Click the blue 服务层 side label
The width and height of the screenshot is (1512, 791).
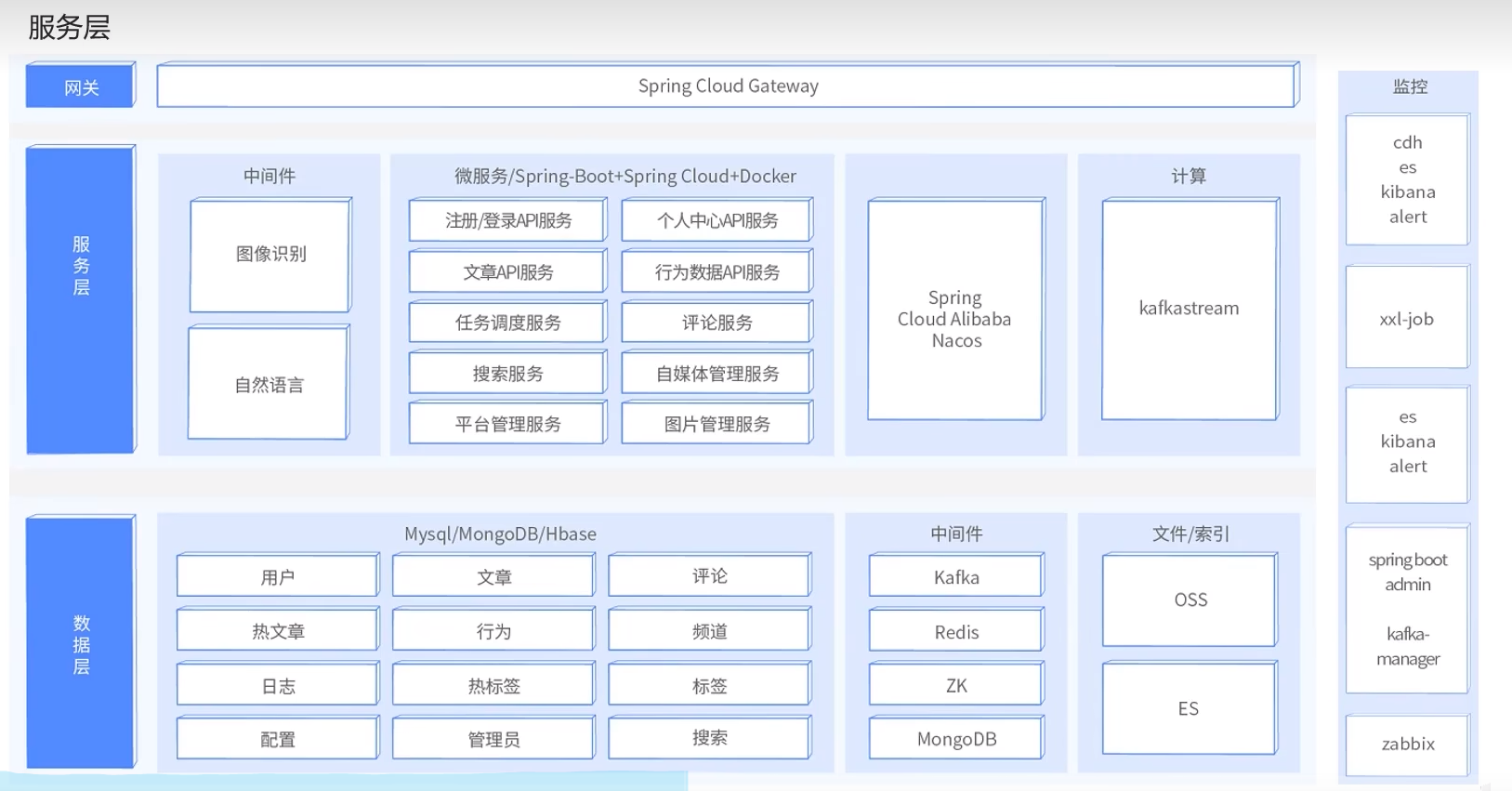(81, 299)
